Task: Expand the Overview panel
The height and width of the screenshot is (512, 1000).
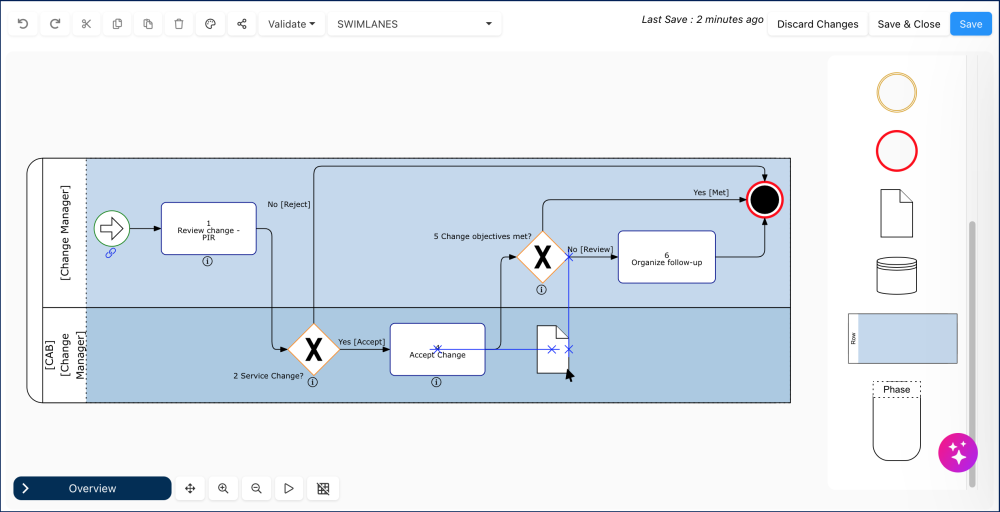Action: pyautogui.click(x=92, y=488)
